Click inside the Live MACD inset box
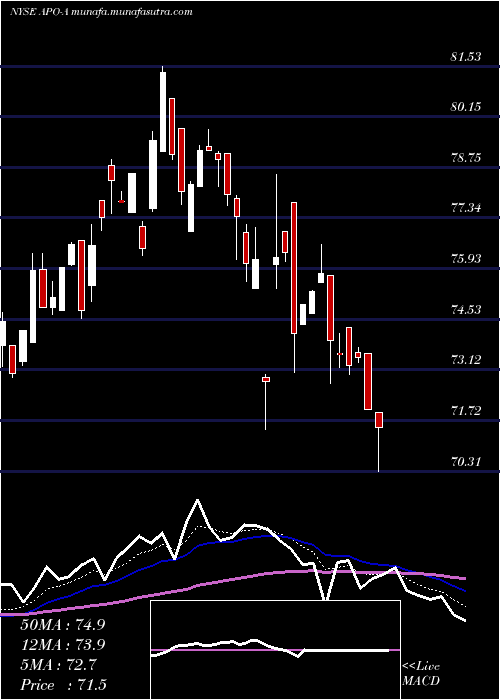 click(x=275, y=650)
